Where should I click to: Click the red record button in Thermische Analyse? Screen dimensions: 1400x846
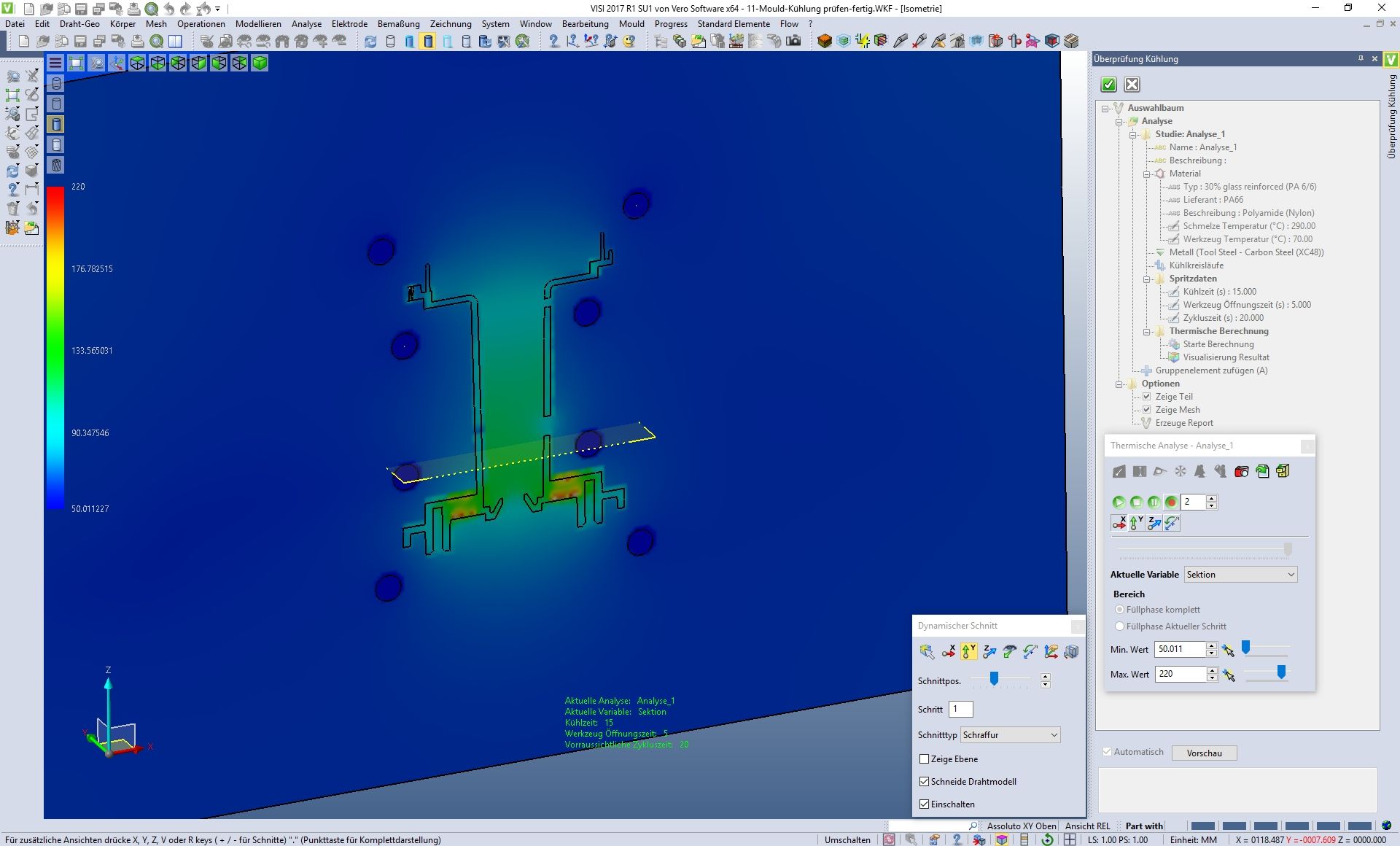click(1171, 502)
